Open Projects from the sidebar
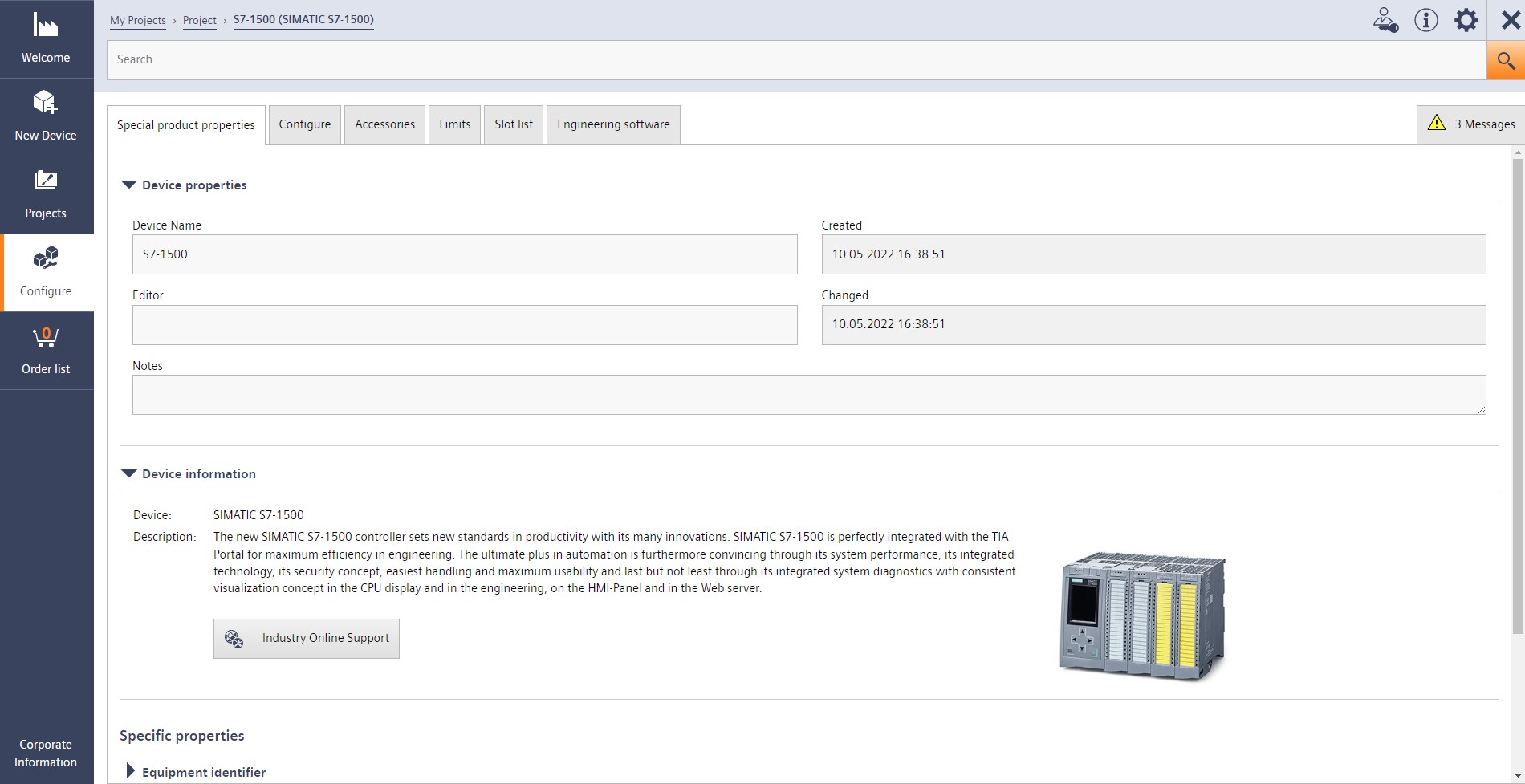The height and width of the screenshot is (784, 1525). tap(46, 195)
